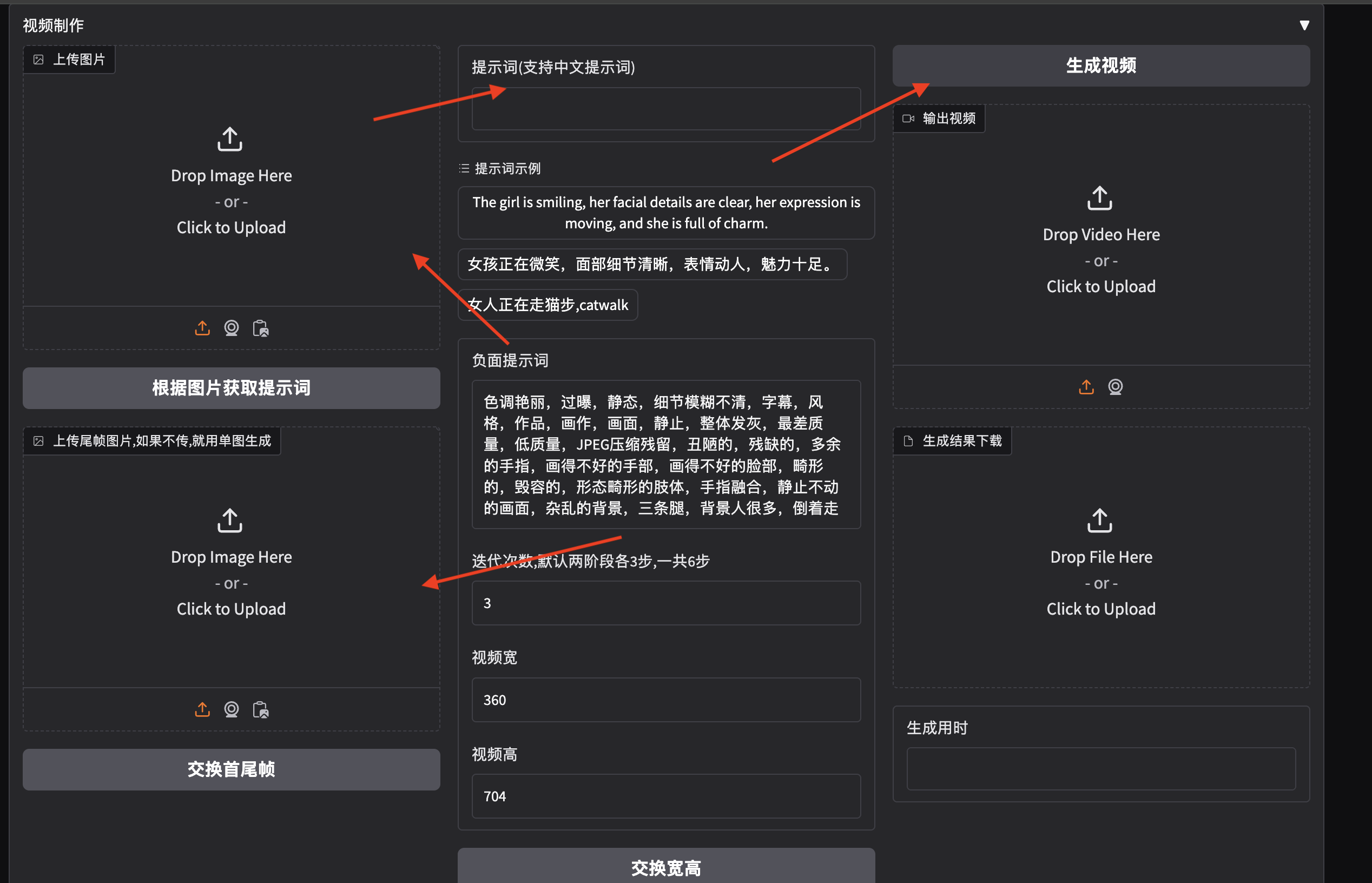
Task: Click the 视频宽 field showing 360
Action: pyautogui.click(x=665, y=700)
